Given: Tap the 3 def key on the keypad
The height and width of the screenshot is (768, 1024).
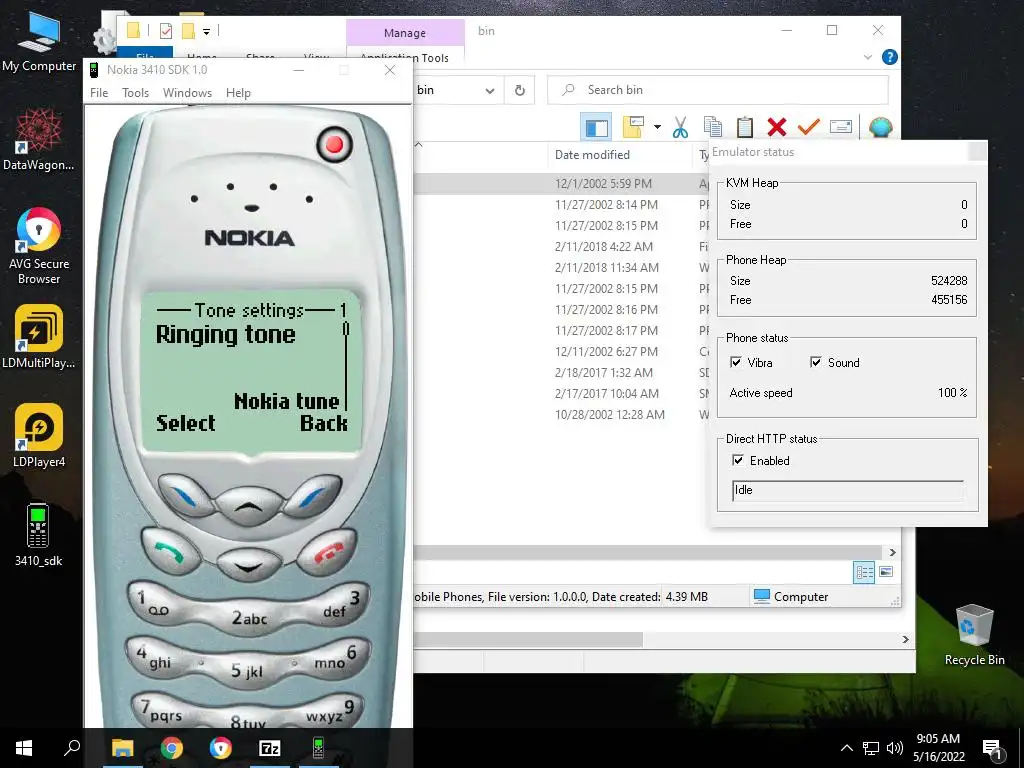Looking at the screenshot, I should [340, 605].
